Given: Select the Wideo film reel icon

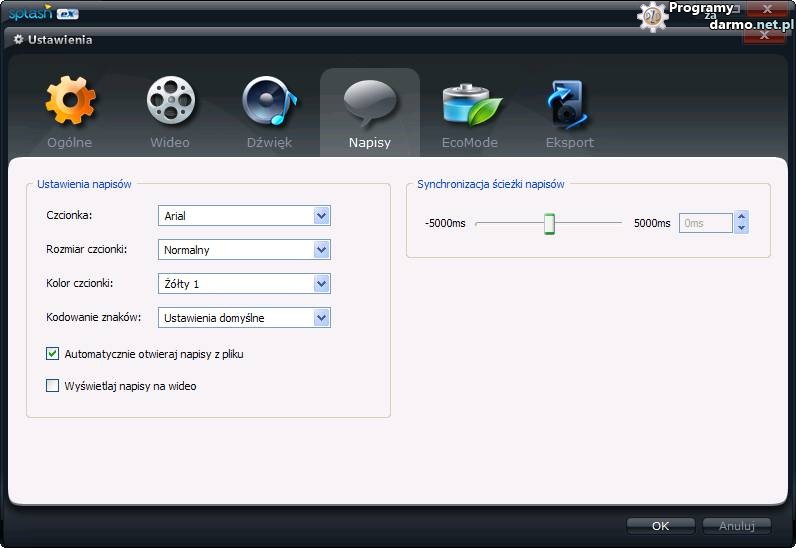Looking at the screenshot, I should (x=170, y=102).
